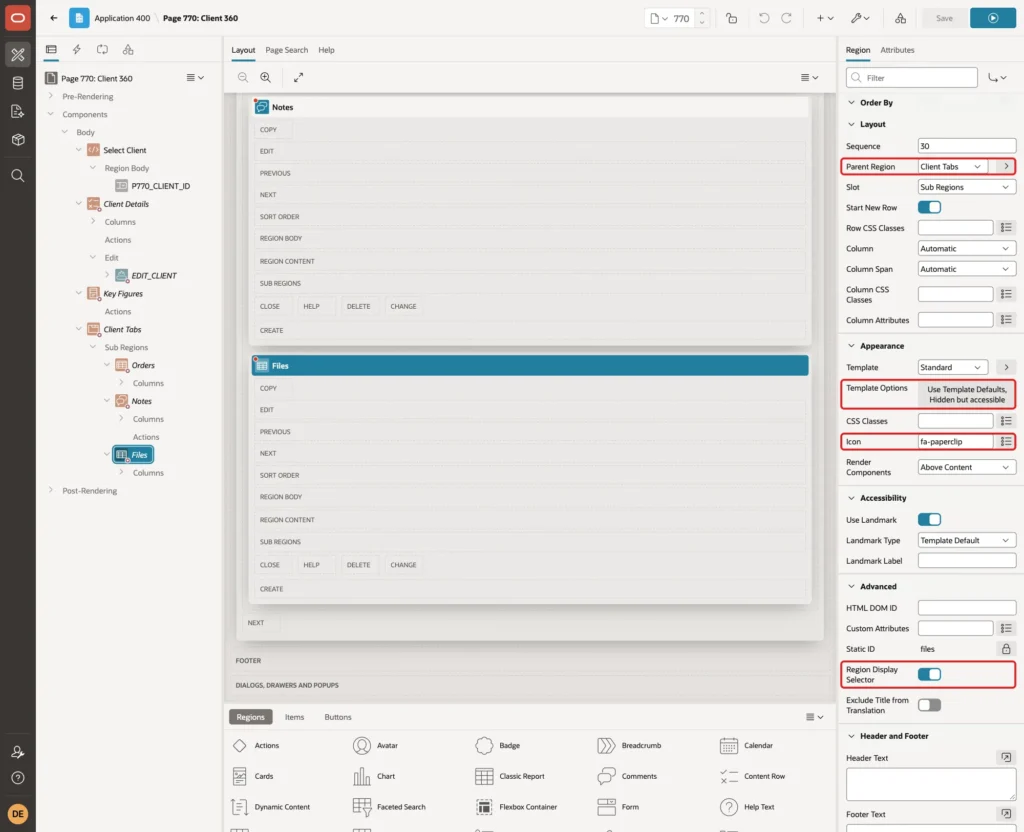Click the DE user avatar
The image size is (1024, 832).
click(x=18, y=814)
